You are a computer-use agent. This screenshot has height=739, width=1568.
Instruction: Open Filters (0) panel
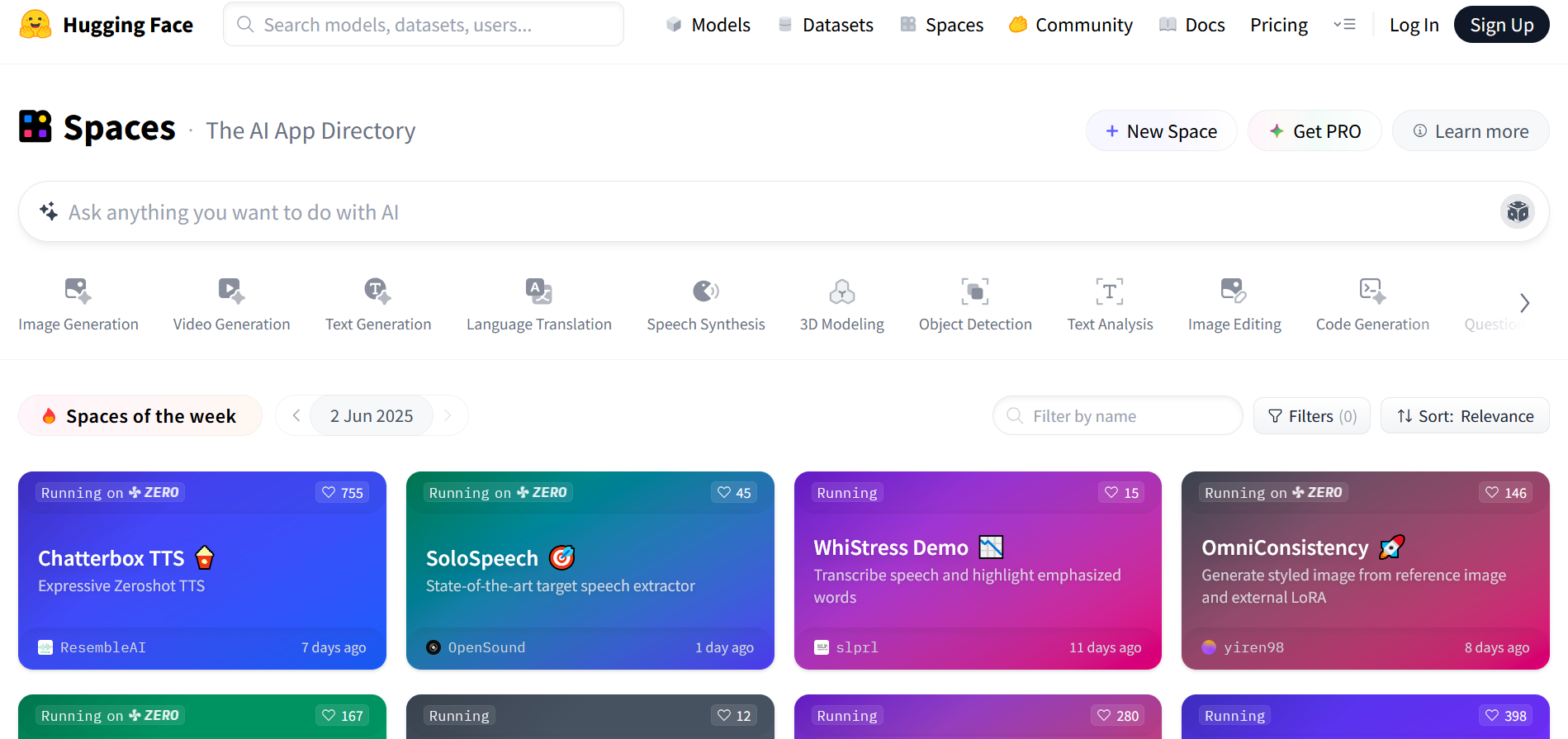point(1312,416)
